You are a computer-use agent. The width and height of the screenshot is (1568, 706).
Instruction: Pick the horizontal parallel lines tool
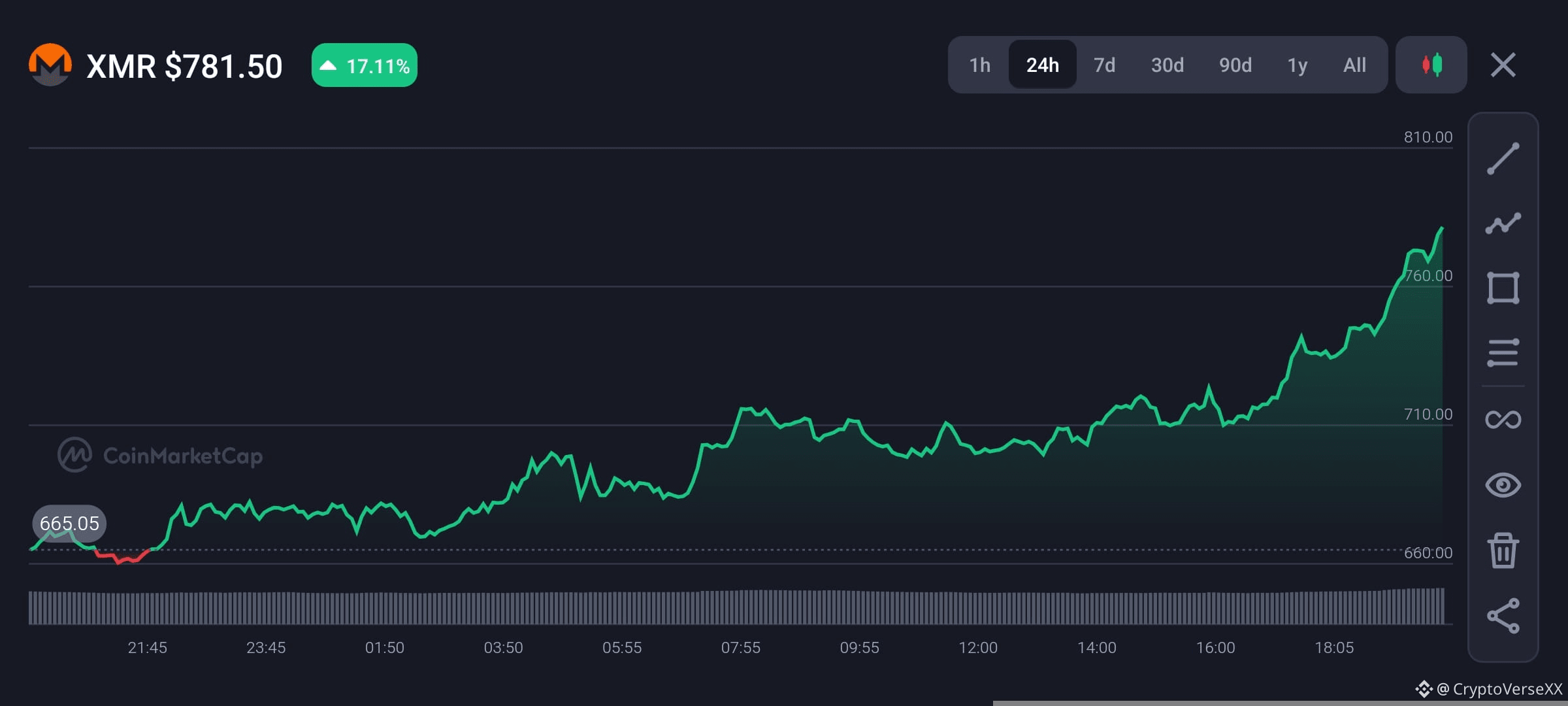[x=1503, y=353]
